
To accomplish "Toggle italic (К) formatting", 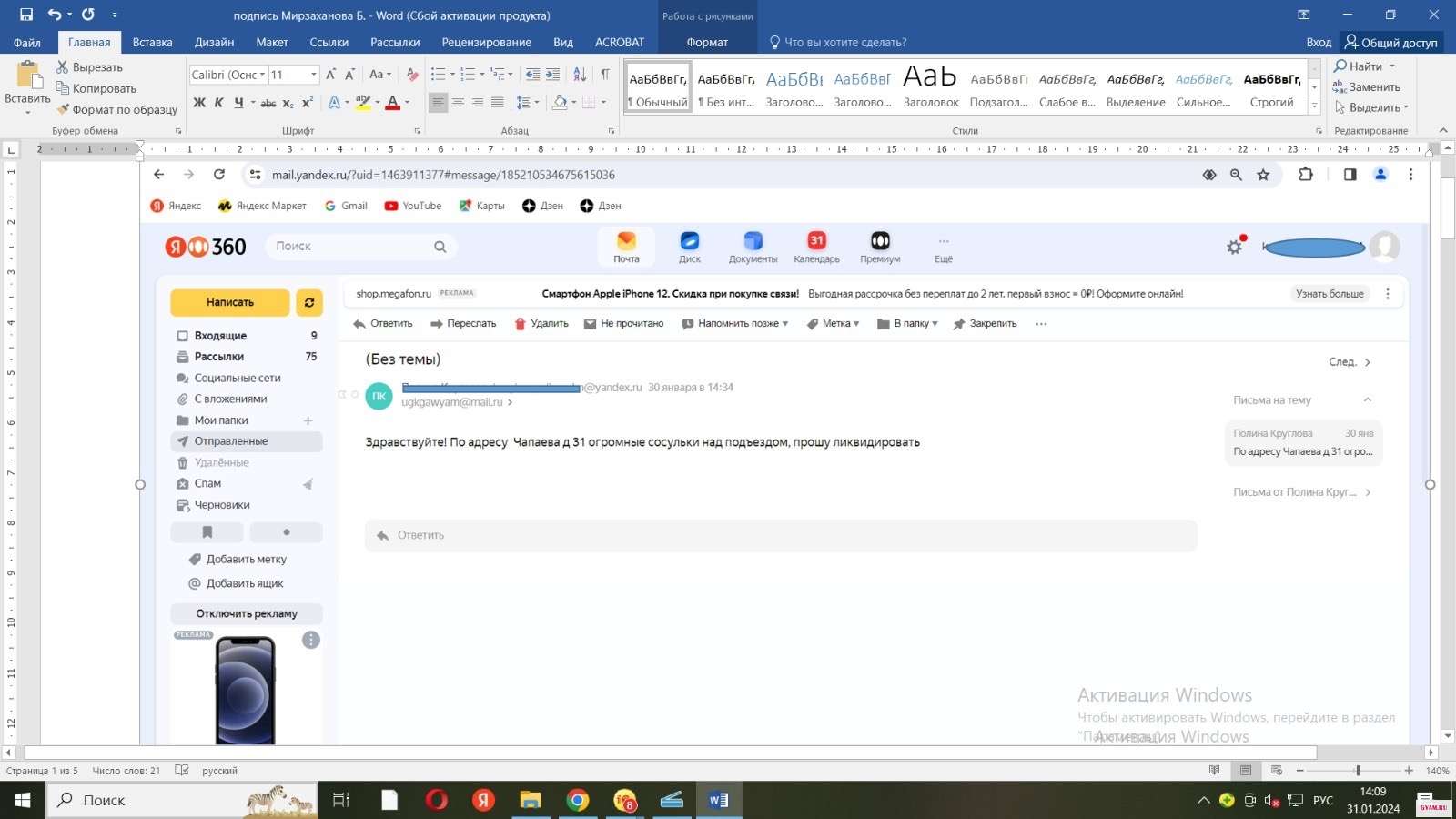I will [218, 103].
